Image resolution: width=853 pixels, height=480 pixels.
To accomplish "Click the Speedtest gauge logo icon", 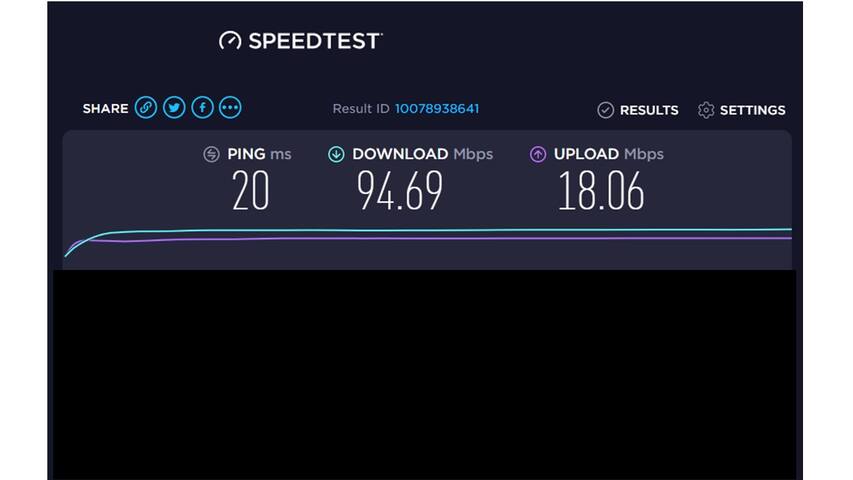I will pos(230,41).
